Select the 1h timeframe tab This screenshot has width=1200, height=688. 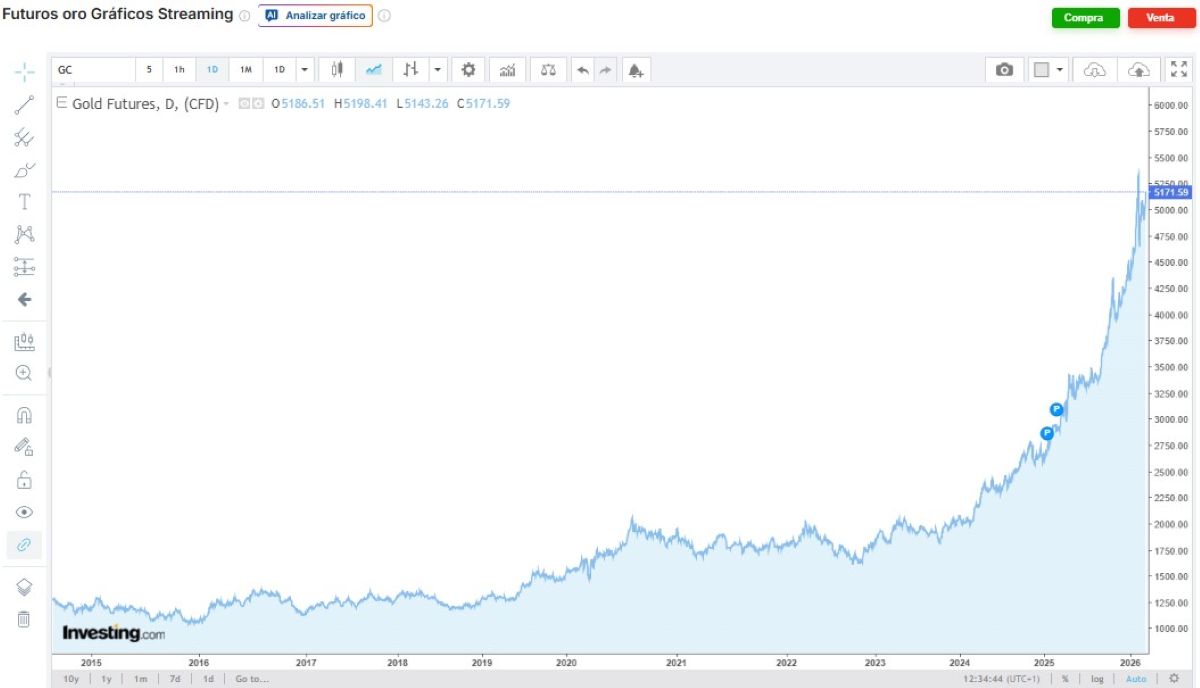click(x=179, y=70)
